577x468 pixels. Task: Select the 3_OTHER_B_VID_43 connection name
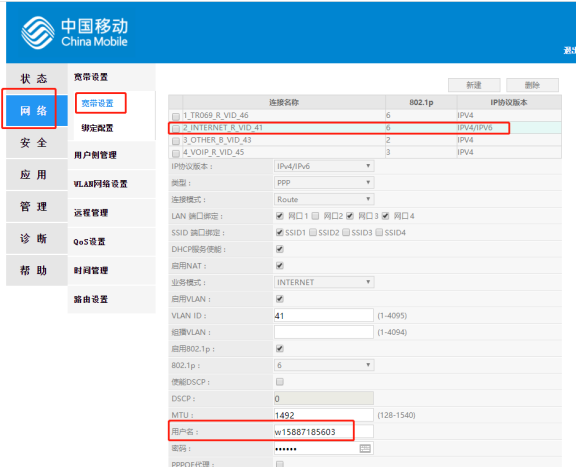(217, 140)
